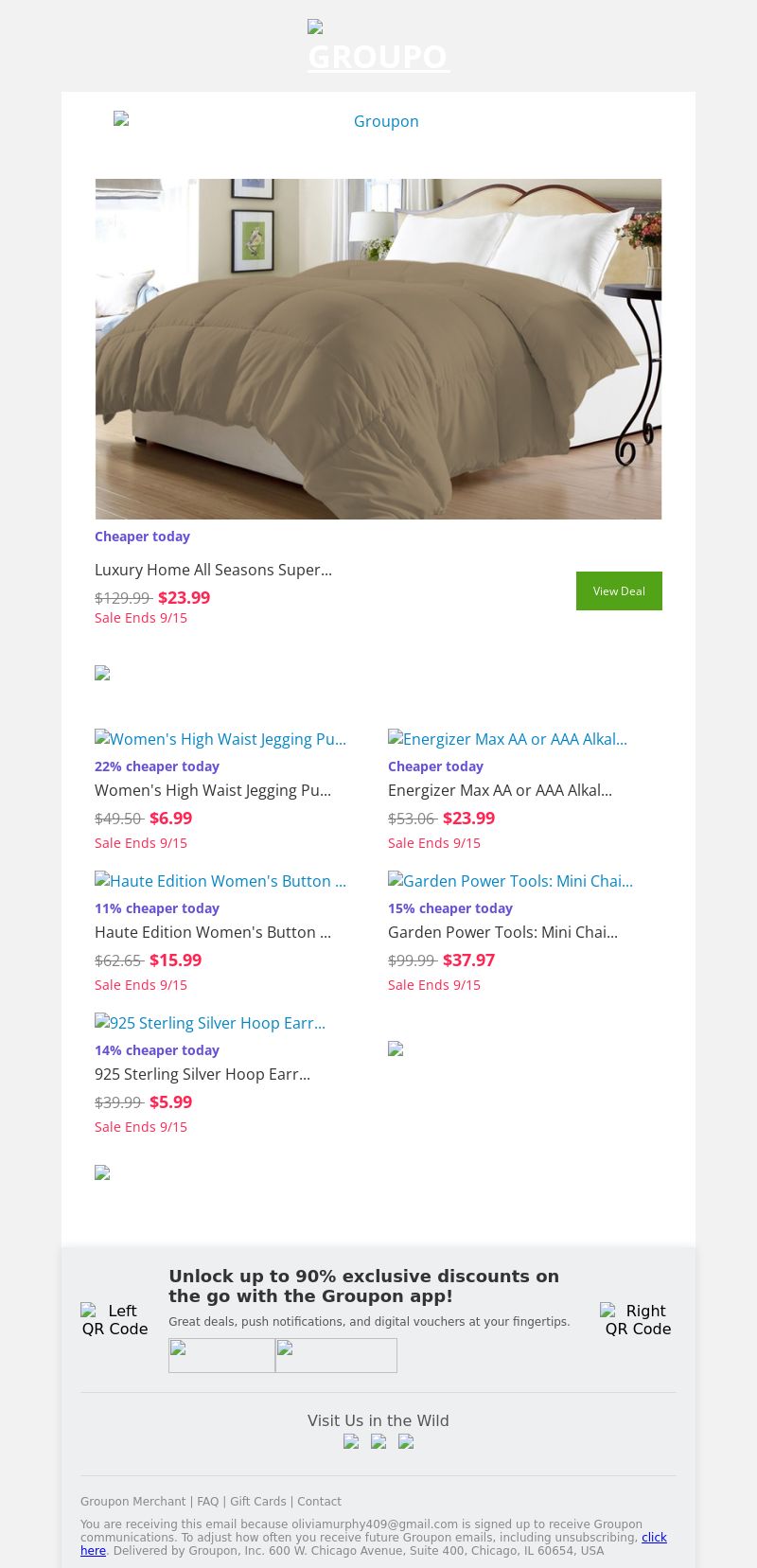
Task: Open Garden Power Tools image link
Action: coord(510,881)
